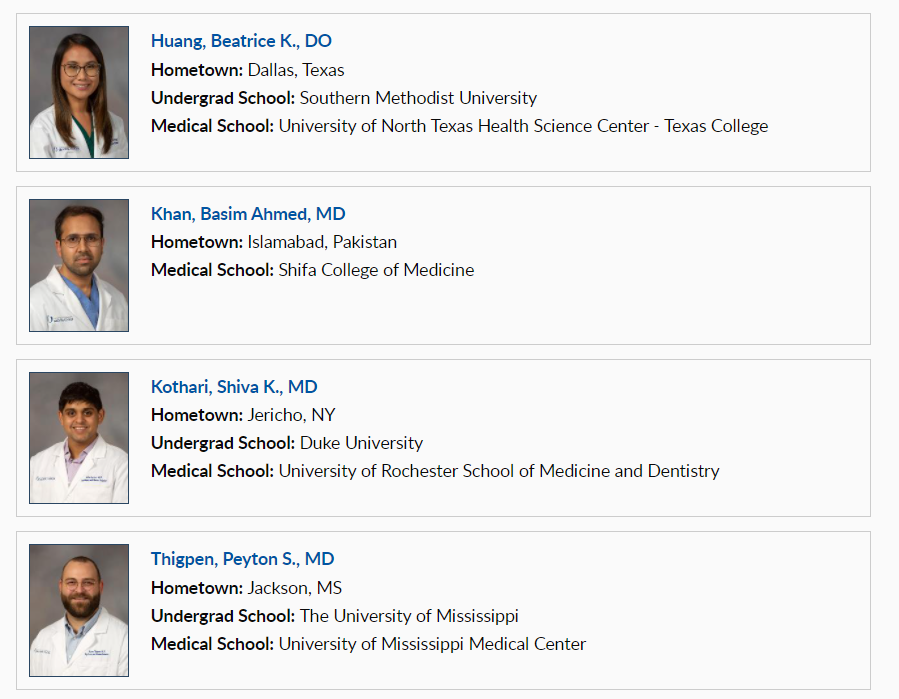Open the Thigpen, Peyton S., MD profile link
Screen dimensions: 899x699
(x=242, y=559)
